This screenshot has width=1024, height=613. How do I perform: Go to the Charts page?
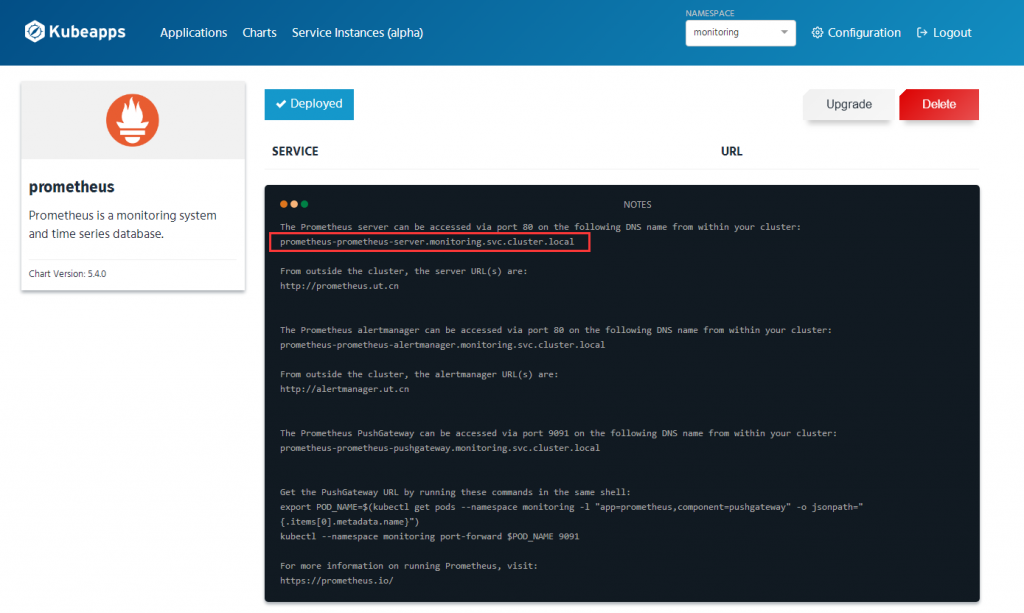coord(259,33)
